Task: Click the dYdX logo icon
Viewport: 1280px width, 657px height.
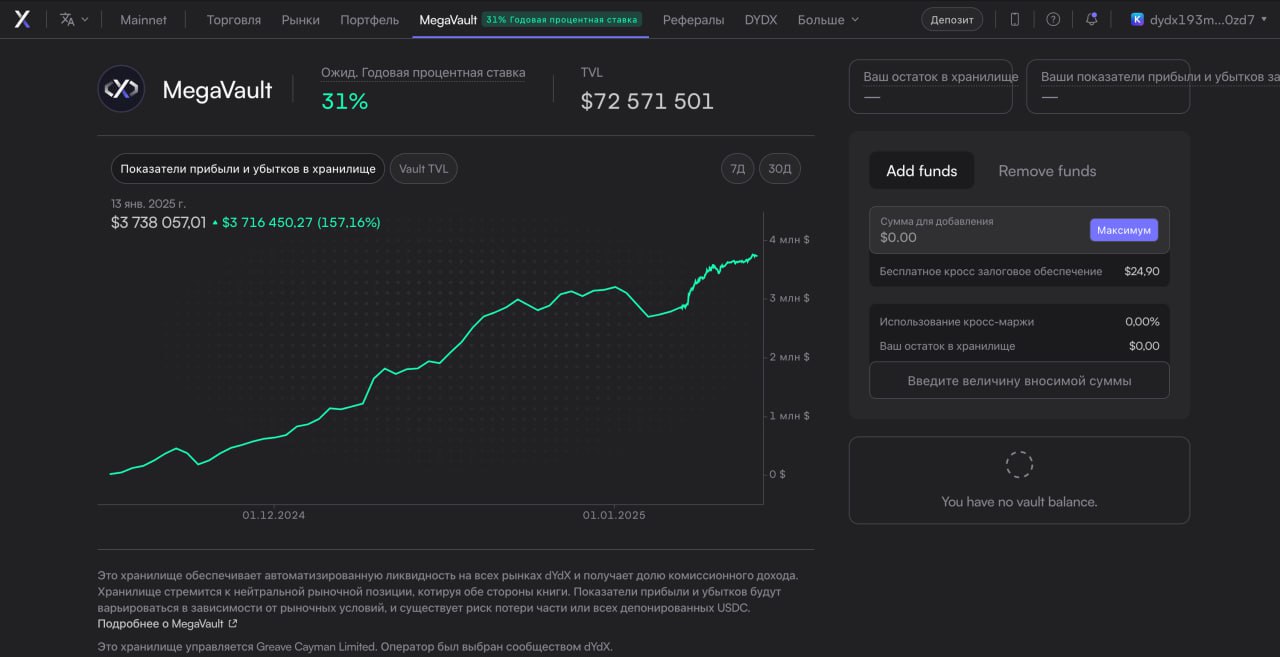Action: pos(22,19)
